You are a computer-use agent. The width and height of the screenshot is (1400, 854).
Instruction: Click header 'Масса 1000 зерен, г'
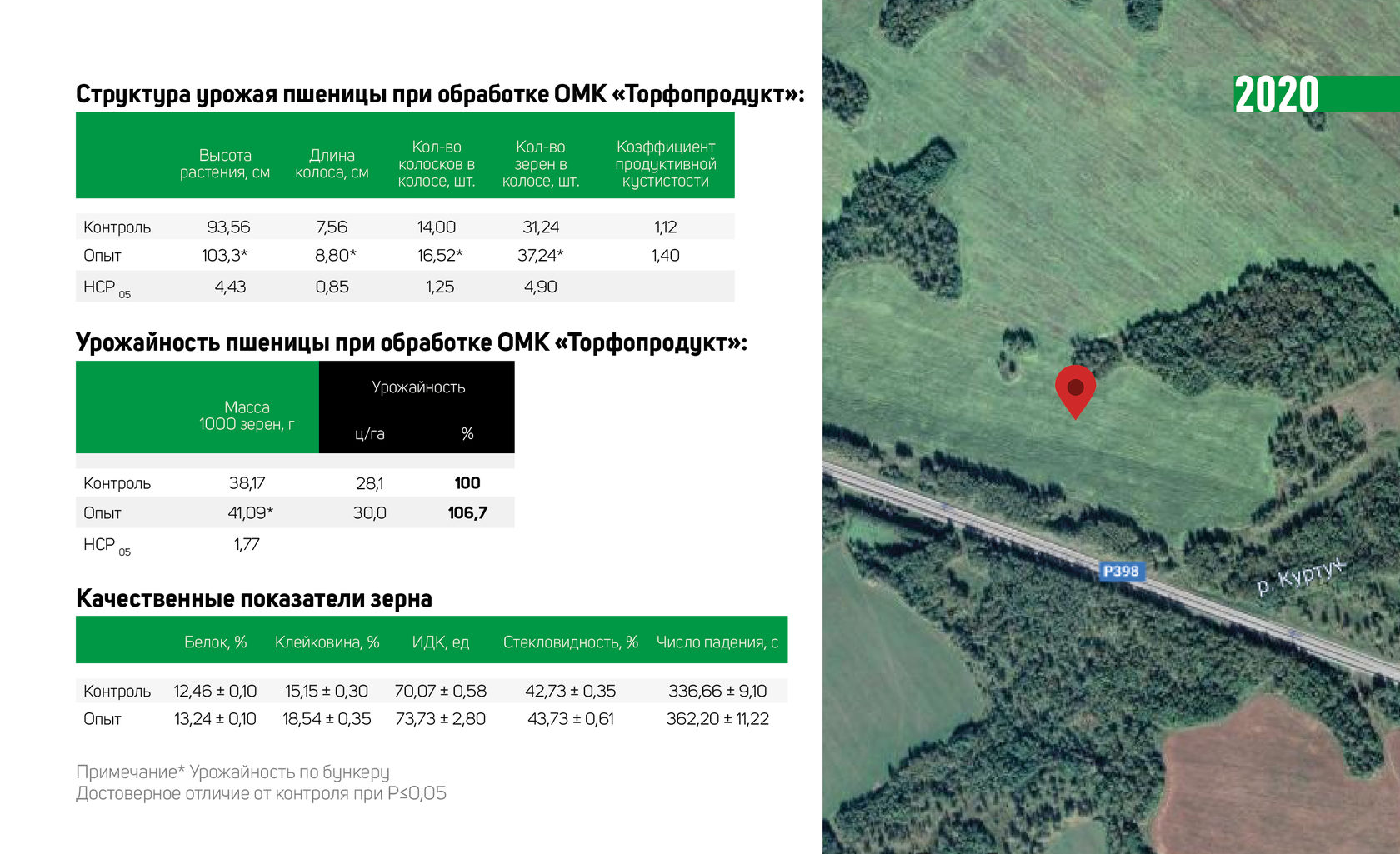[x=247, y=415]
